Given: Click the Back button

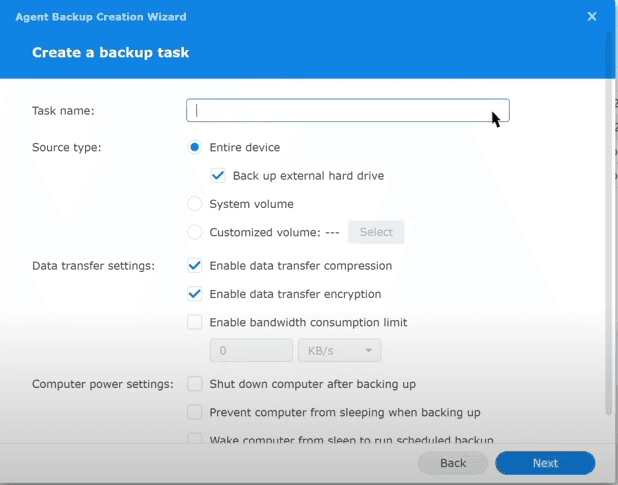Looking at the screenshot, I should click(x=453, y=463).
